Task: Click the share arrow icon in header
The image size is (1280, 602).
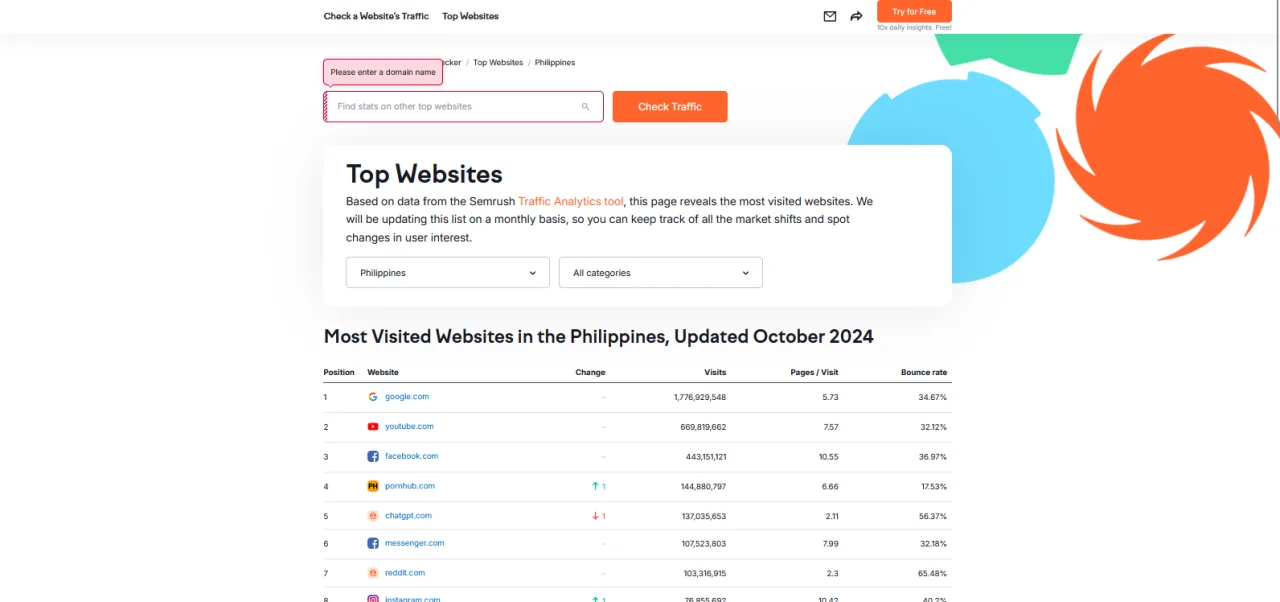Action: [856, 16]
